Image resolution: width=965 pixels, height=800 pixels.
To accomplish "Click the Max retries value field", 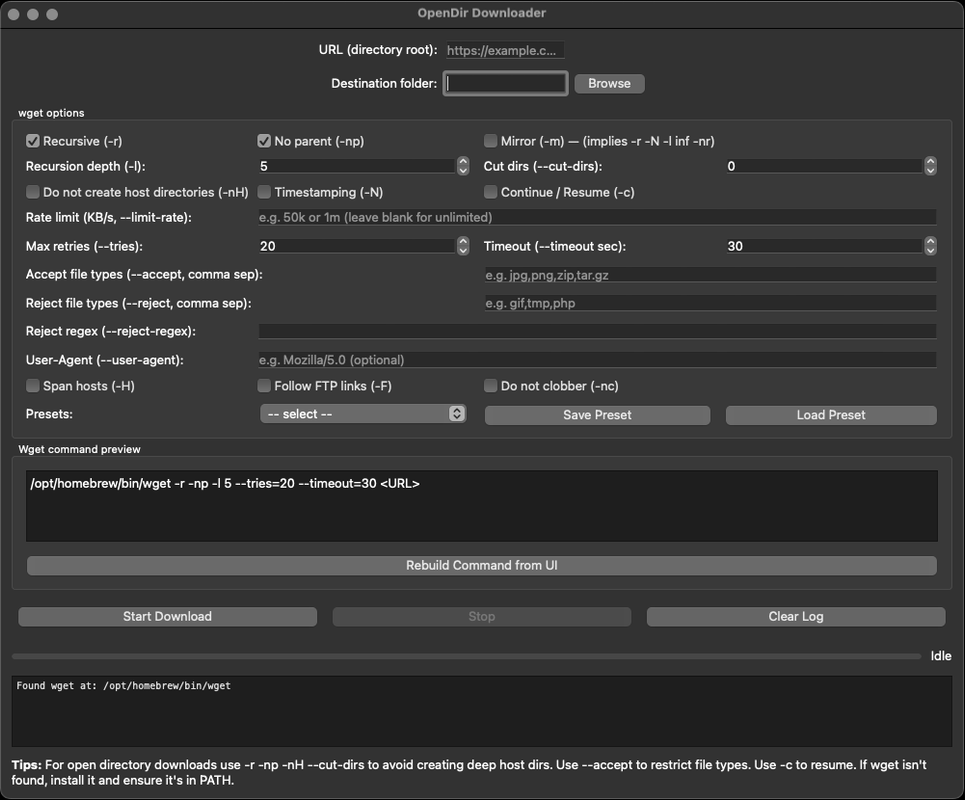I will (x=357, y=246).
